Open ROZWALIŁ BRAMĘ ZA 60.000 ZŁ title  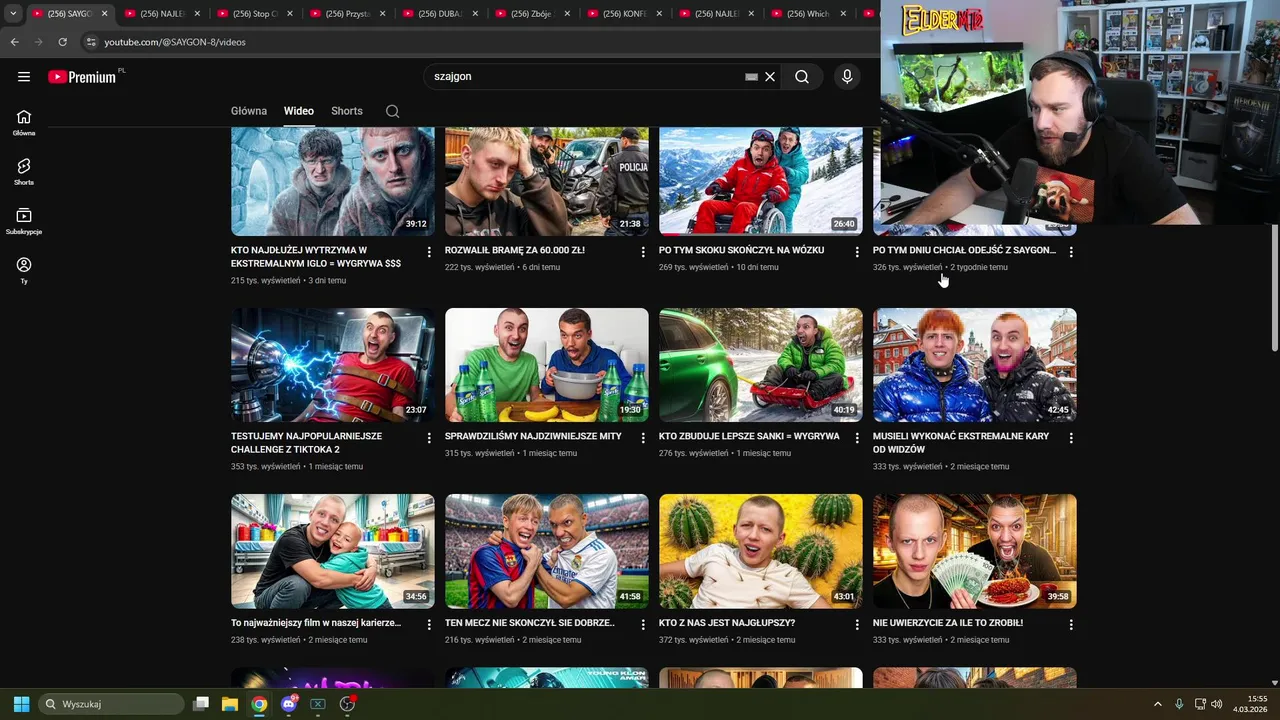click(515, 250)
